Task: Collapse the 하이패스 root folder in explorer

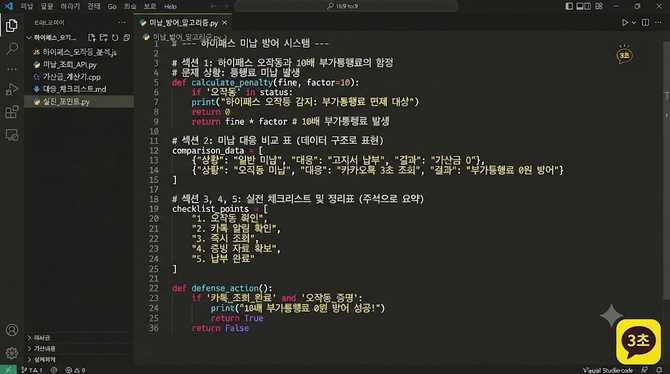Action: pyautogui.click(x=51, y=38)
